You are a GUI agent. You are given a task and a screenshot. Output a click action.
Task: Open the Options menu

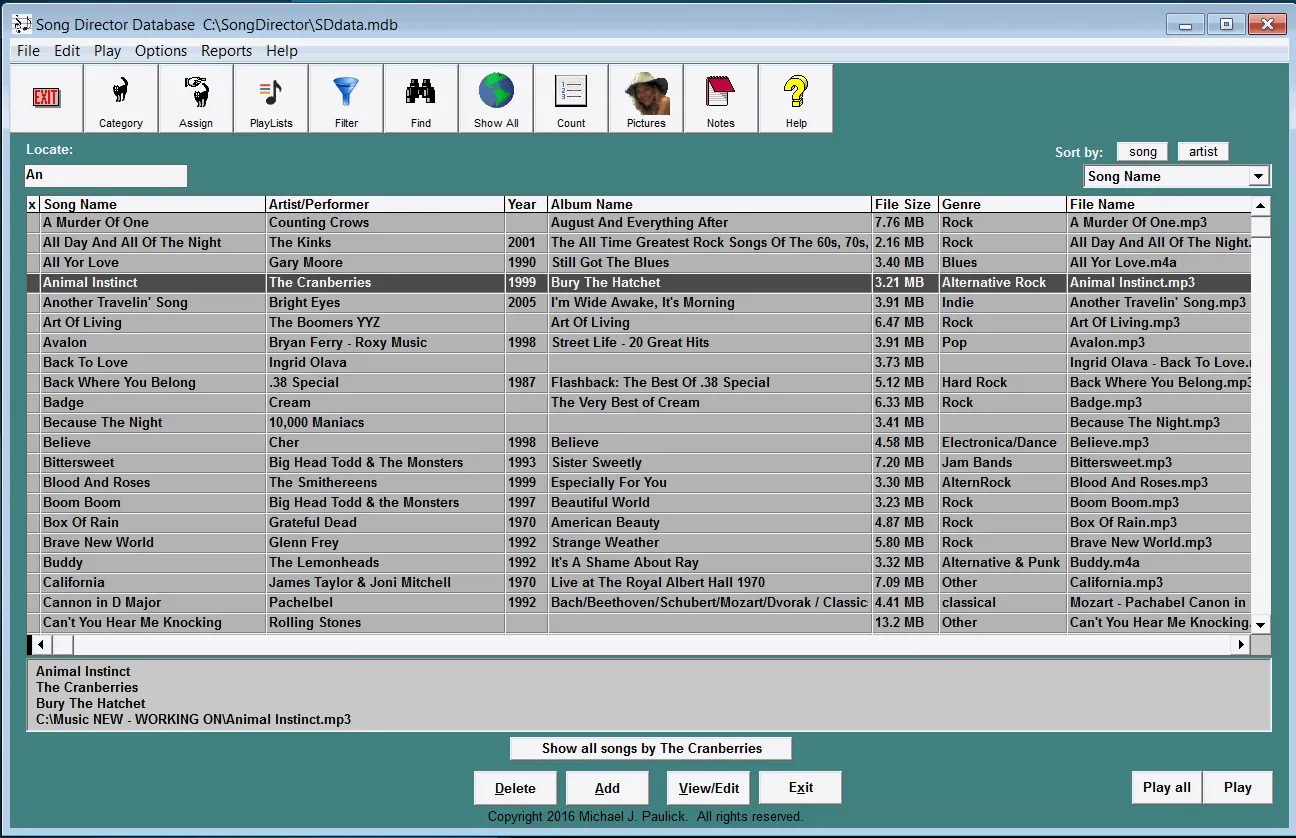[x=160, y=50]
